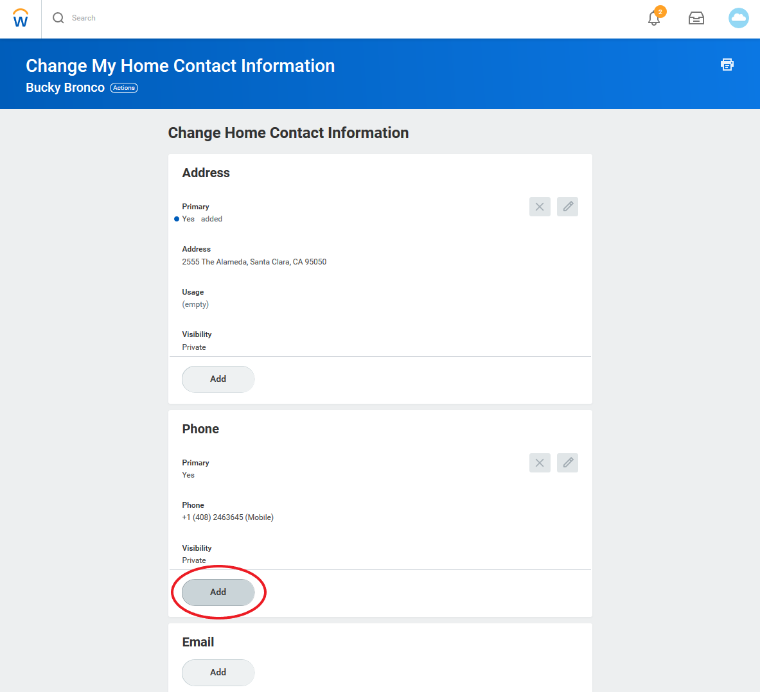Click the Private visibility value under Phone
This screenshot has height=692, width=760.
click(194, 560)
